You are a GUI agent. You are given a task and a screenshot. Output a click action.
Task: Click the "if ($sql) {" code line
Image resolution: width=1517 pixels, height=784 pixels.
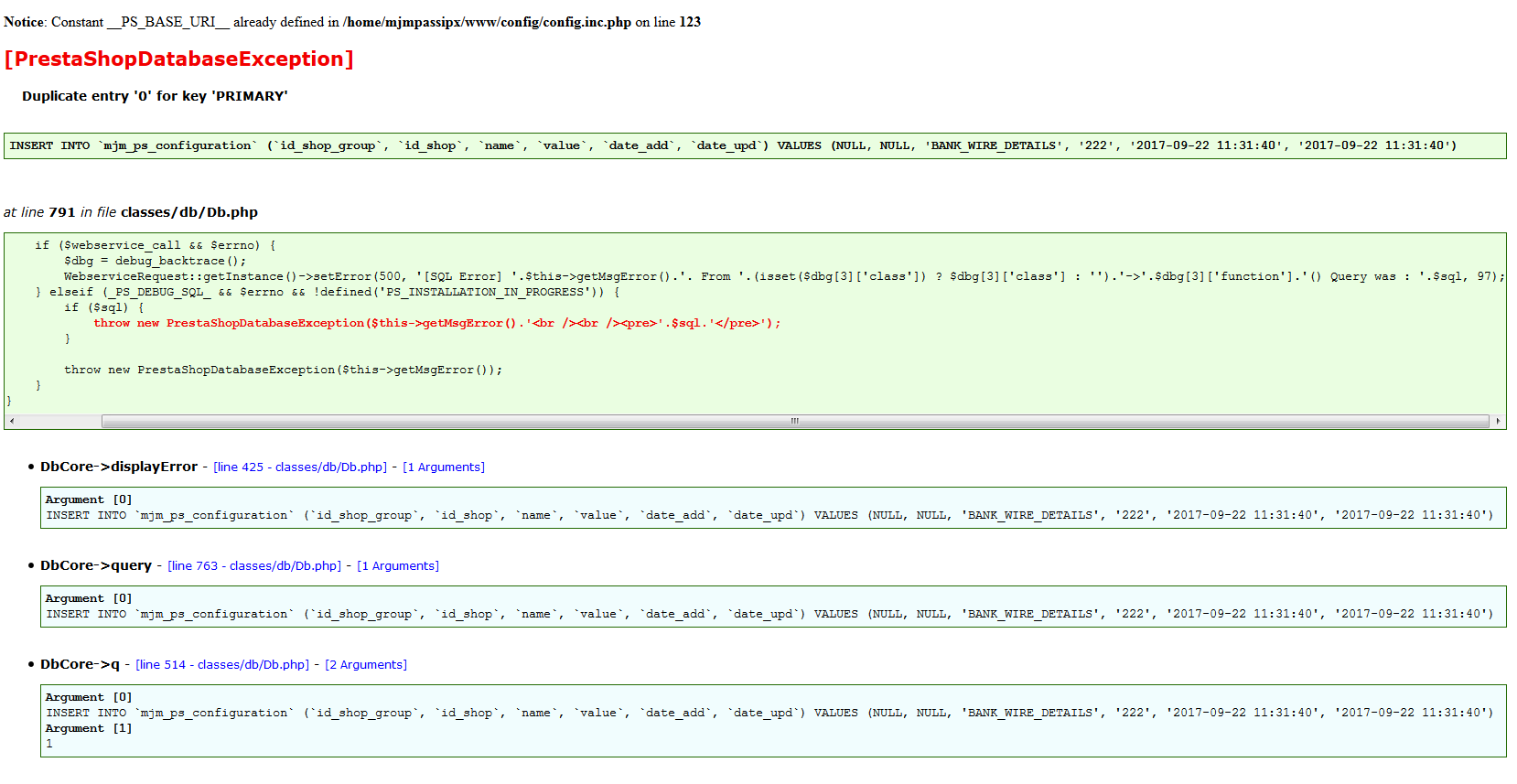[104, 307]
